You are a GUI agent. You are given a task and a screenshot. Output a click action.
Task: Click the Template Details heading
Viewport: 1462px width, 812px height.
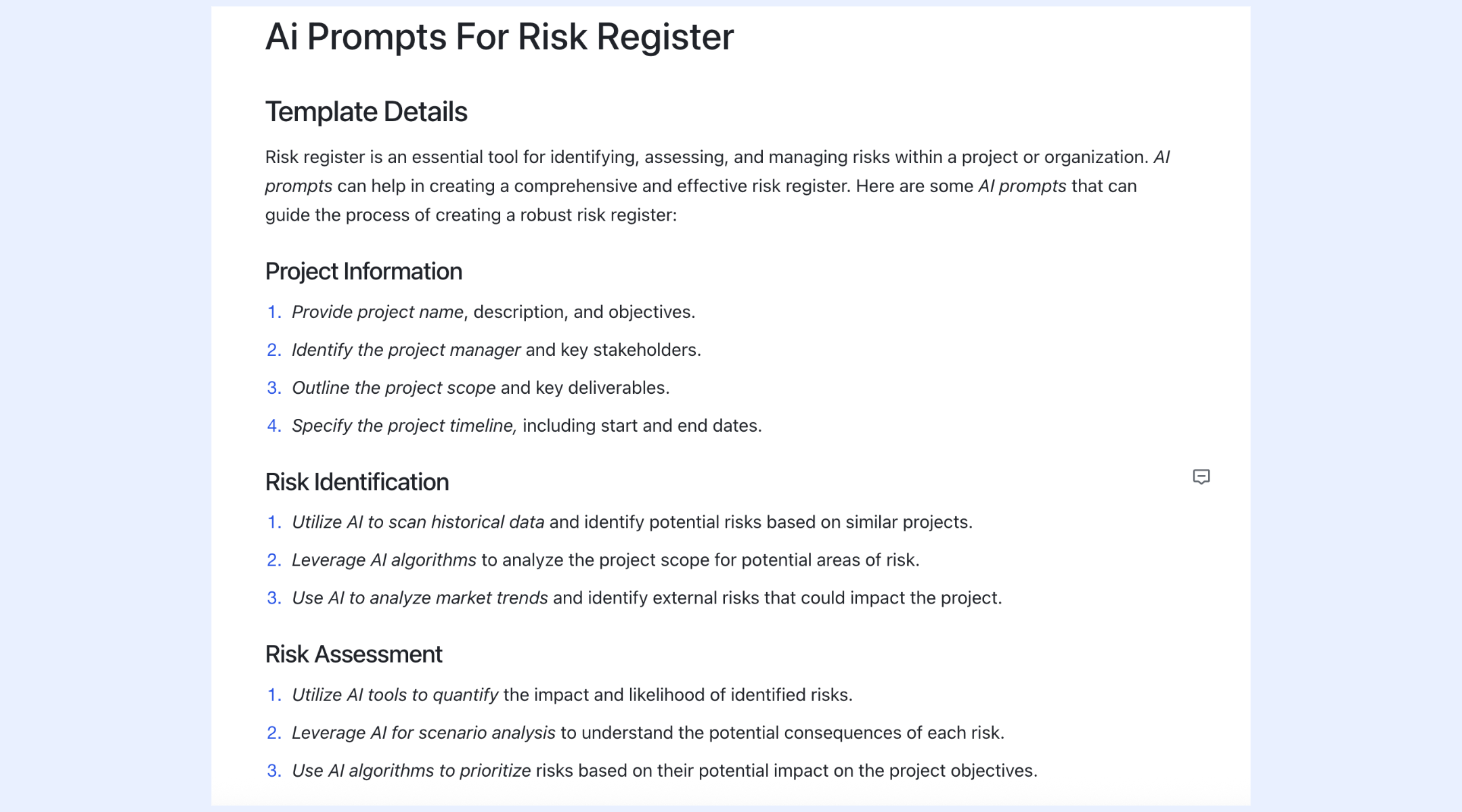coord(366,112)
